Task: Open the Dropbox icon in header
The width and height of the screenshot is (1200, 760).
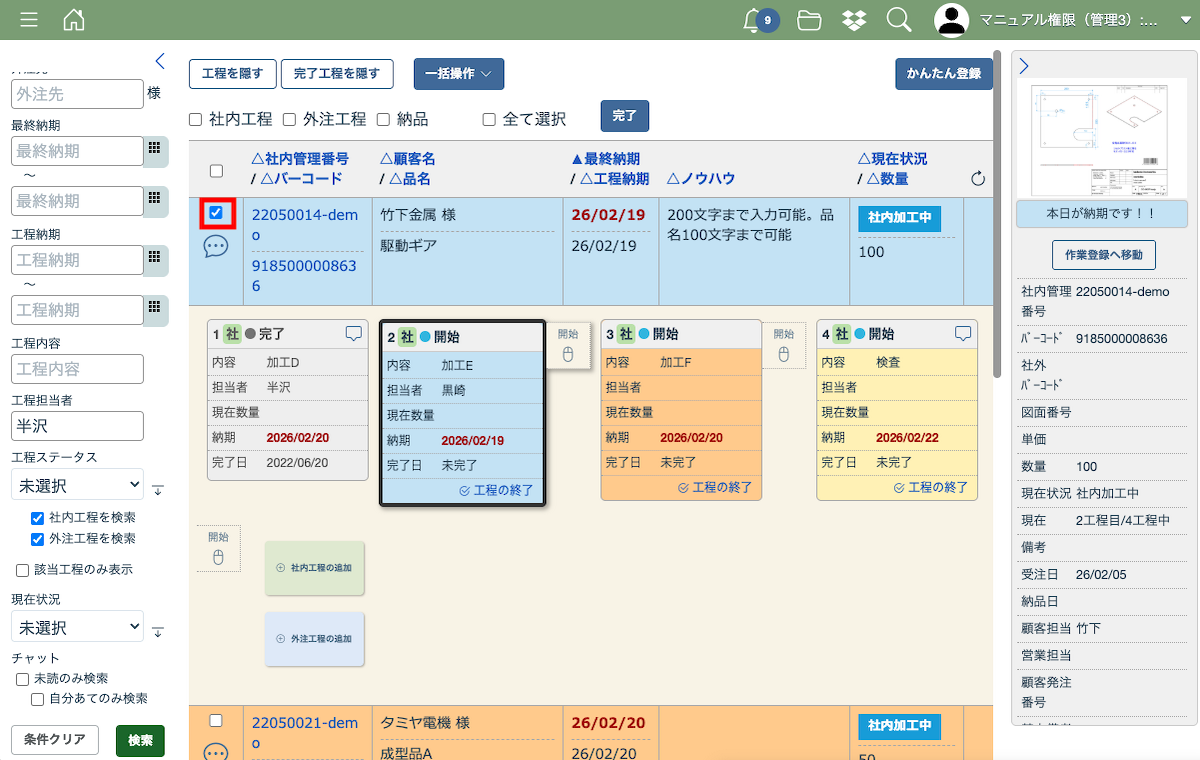Action: (x=853, y=20)
